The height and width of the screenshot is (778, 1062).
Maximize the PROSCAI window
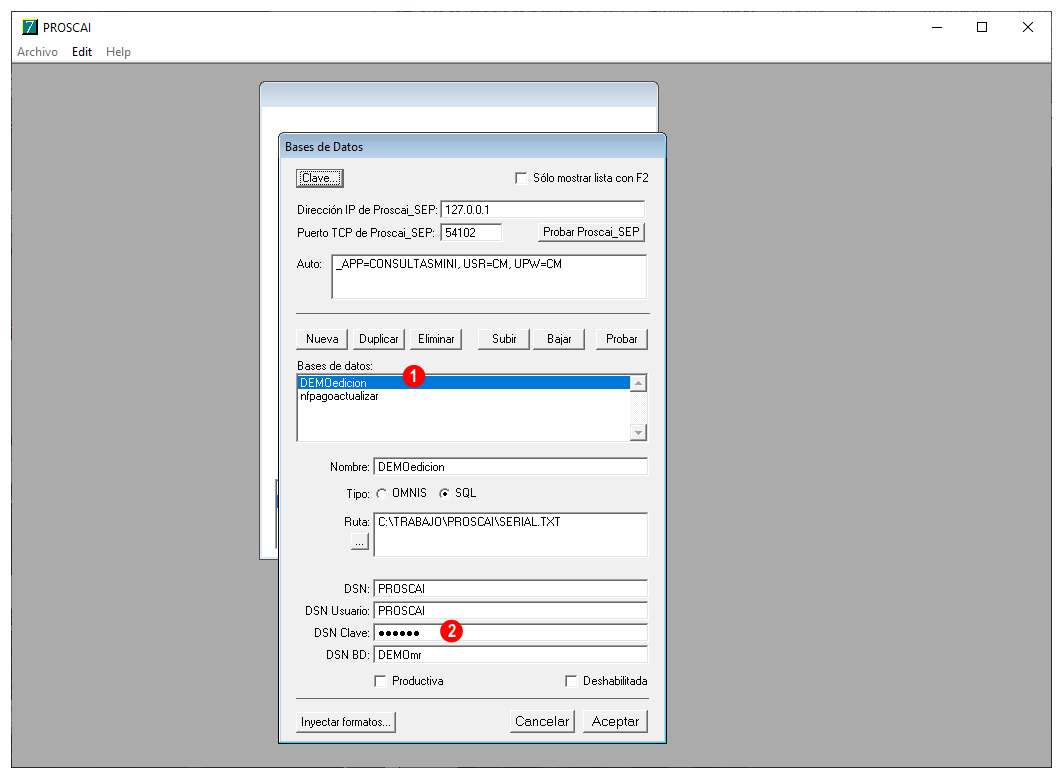coord(982,27)
